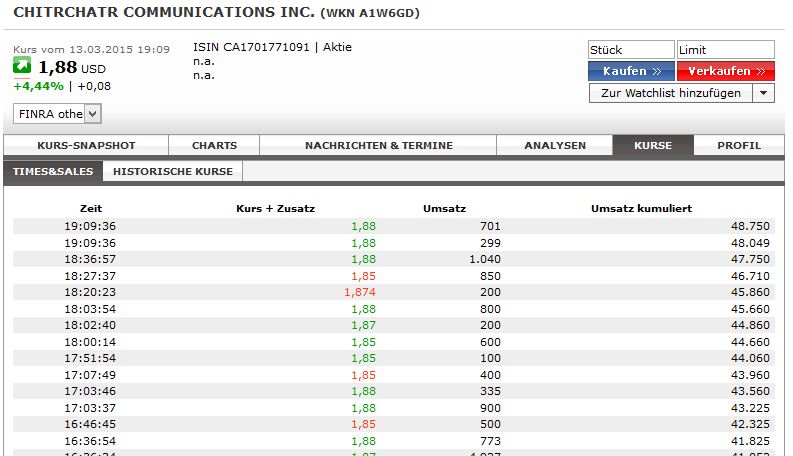Viewport: 793px width, 456px height.
Task: Click the Zeit column header
Action: (90, 208)
